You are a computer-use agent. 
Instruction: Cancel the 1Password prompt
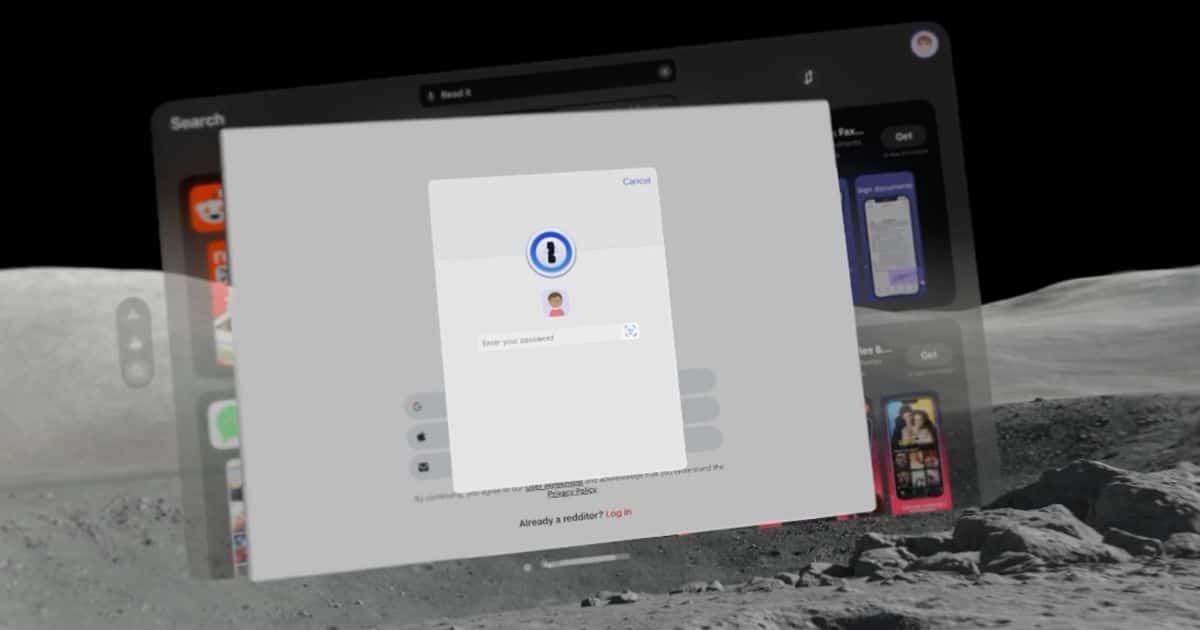tap(636, 181)
